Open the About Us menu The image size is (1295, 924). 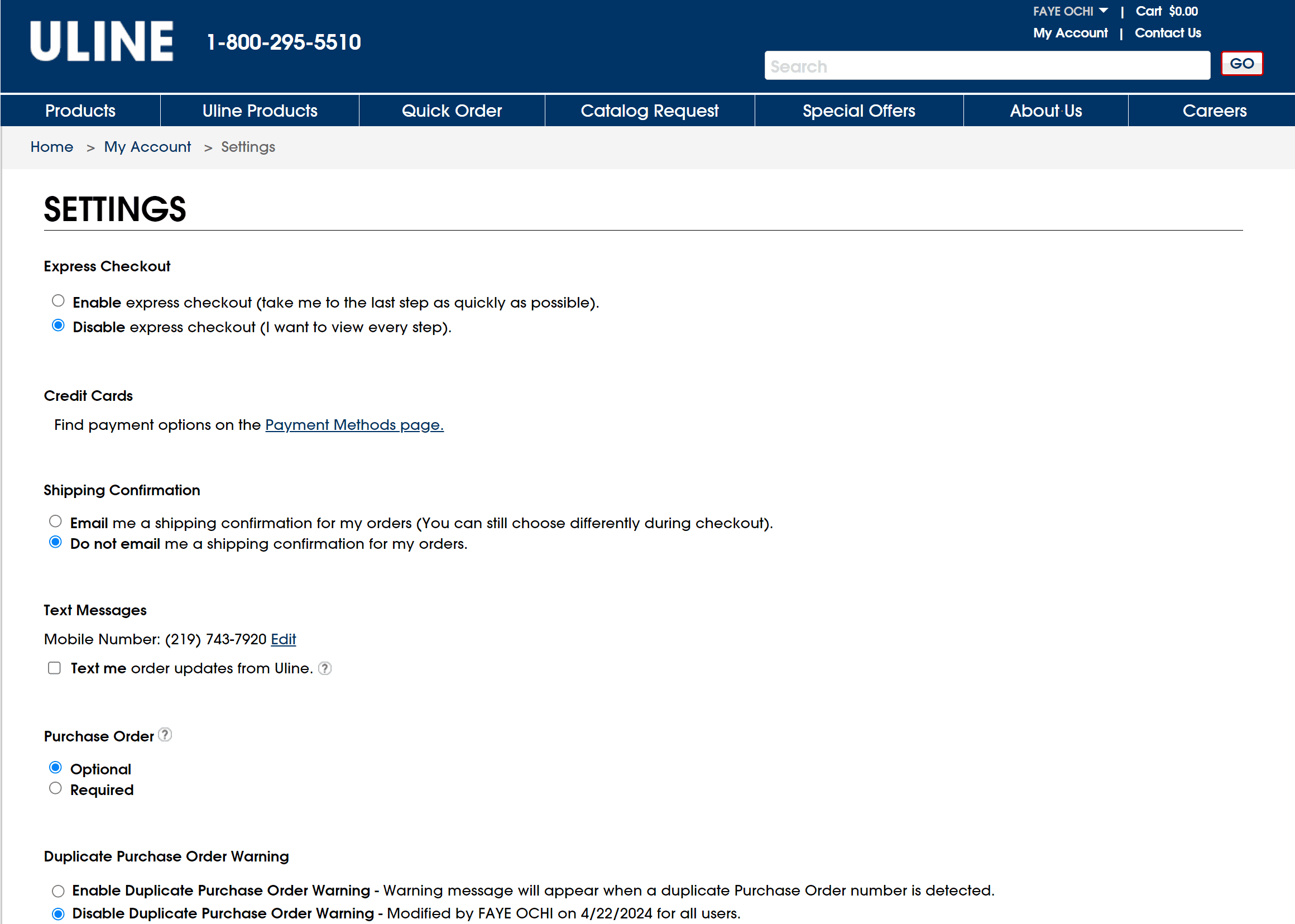click(1046, 111)
